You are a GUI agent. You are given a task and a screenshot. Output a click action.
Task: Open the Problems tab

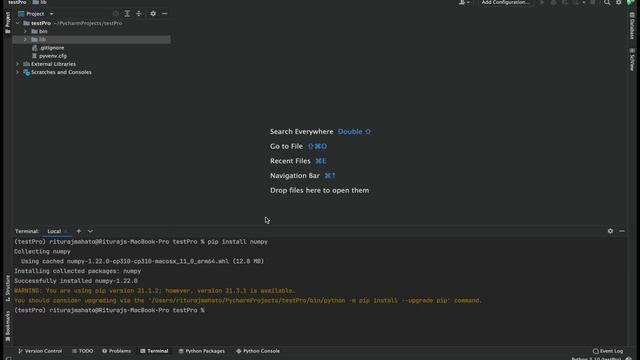(x=116, y=351)
